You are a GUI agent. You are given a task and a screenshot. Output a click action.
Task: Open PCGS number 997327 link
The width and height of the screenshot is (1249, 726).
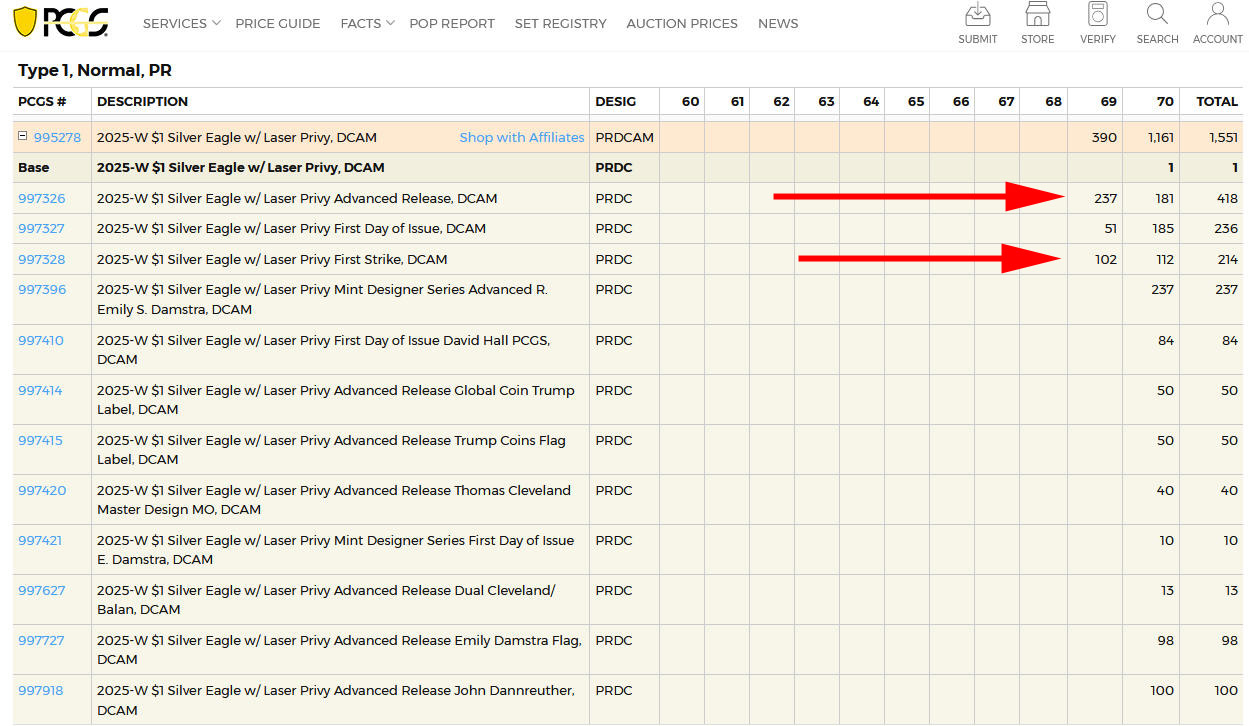click(41, 228)
